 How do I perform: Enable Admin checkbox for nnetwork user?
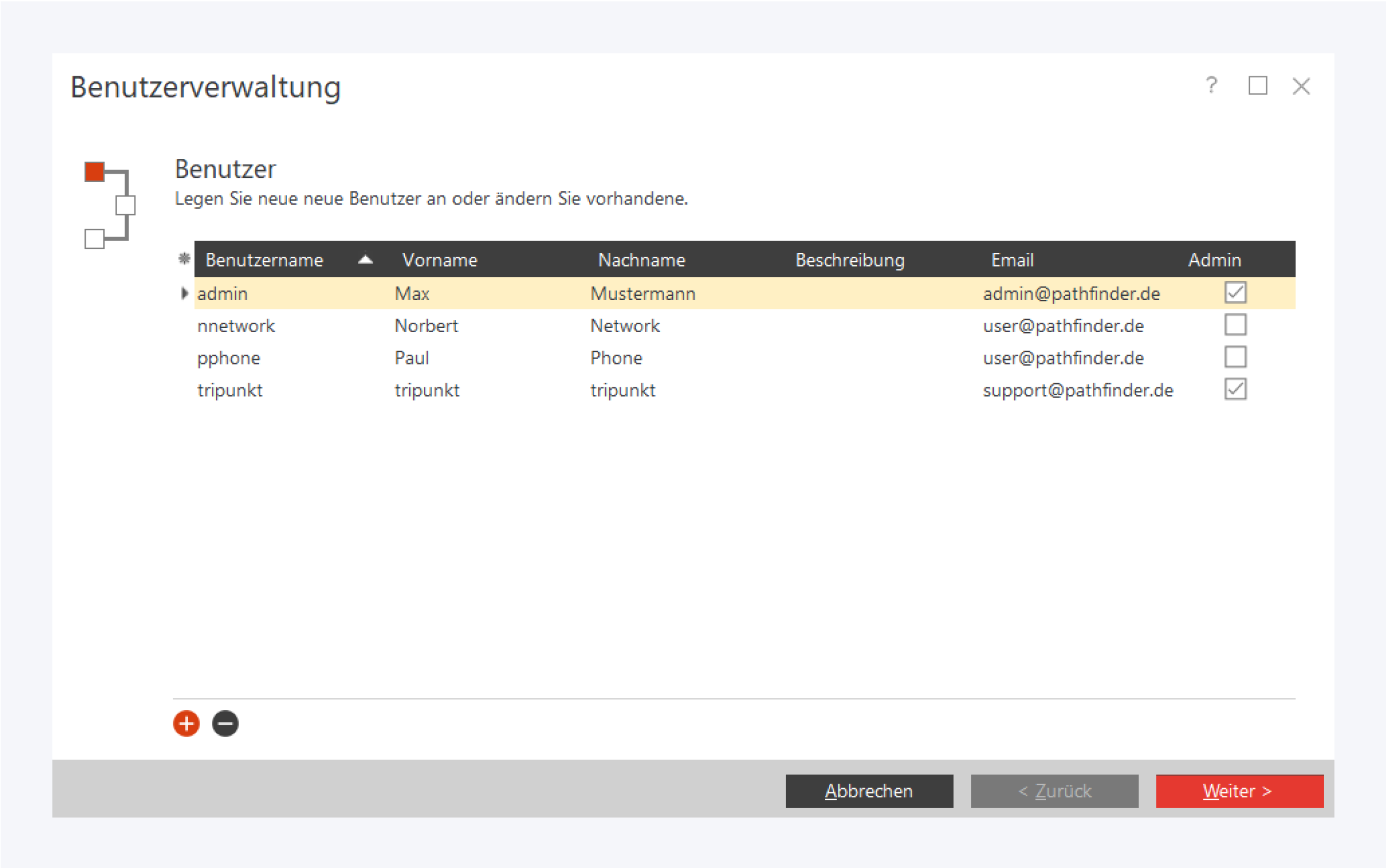(x=1235, y=325)
